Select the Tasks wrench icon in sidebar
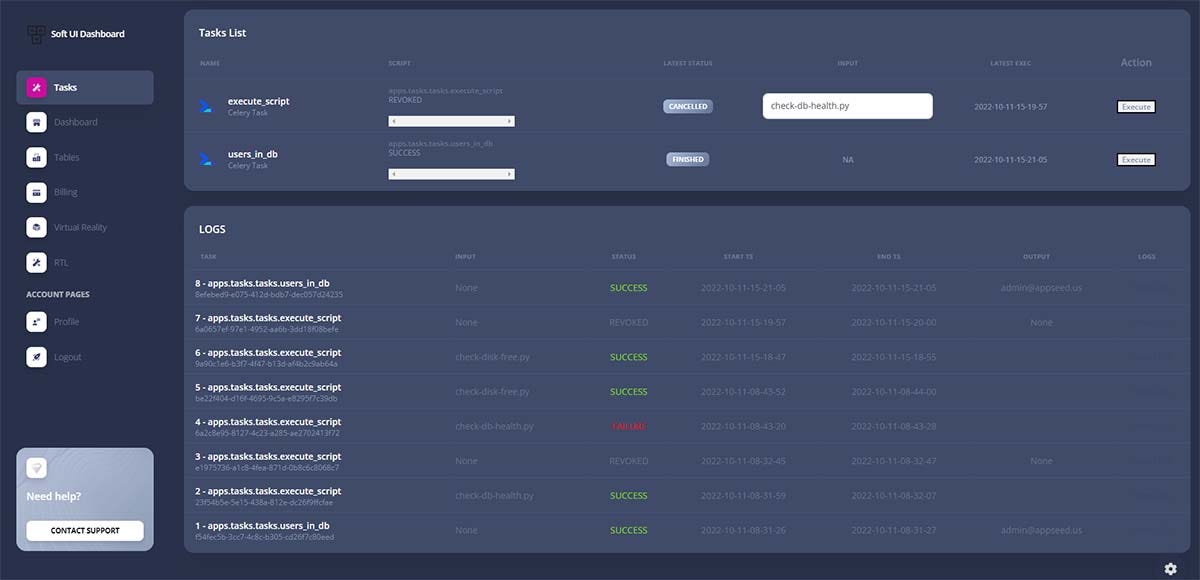 [x=35, y=87]
